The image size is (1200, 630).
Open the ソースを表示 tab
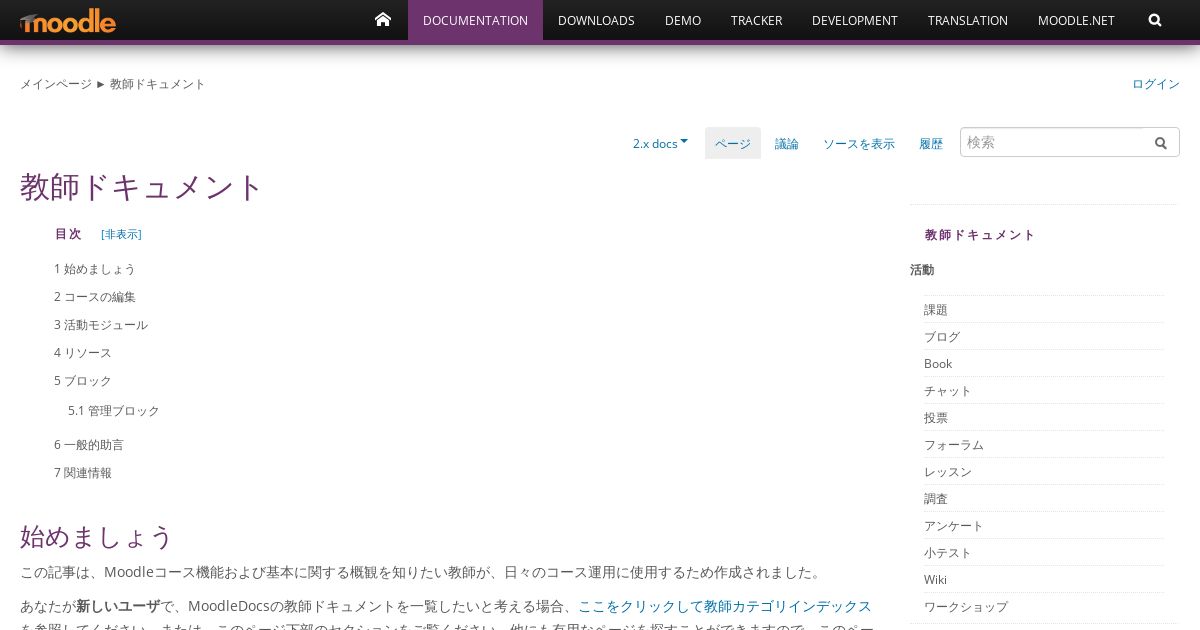[859, 143]
